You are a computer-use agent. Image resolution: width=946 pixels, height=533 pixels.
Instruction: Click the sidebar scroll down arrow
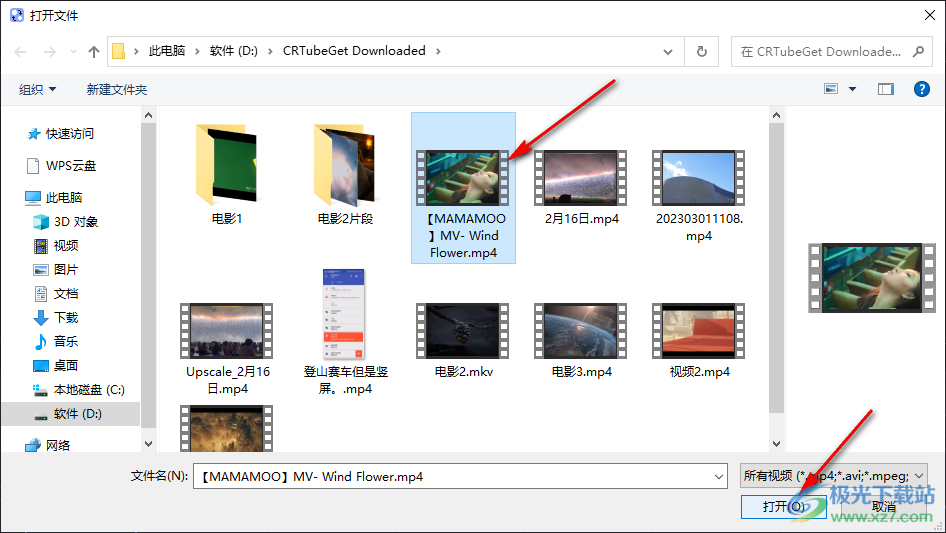(x=148, y=444)
